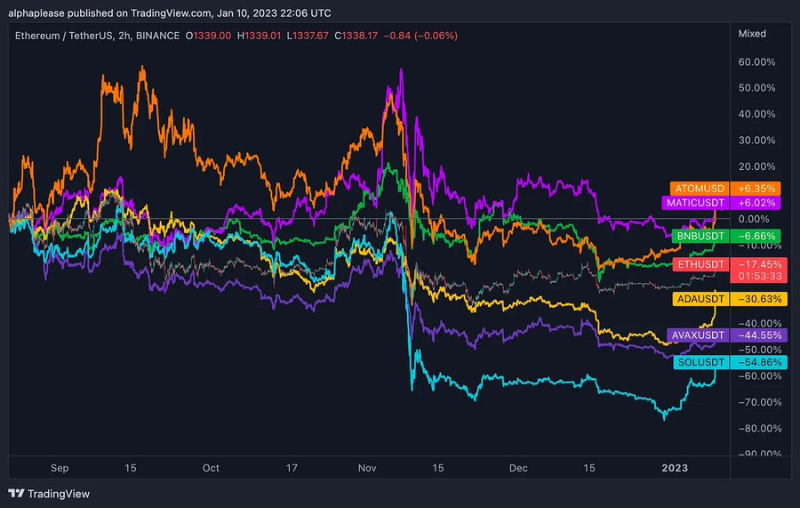Select the MATICUSDT purple label
The height and width of the screenshot is (508, 800).
click(695, 202)
